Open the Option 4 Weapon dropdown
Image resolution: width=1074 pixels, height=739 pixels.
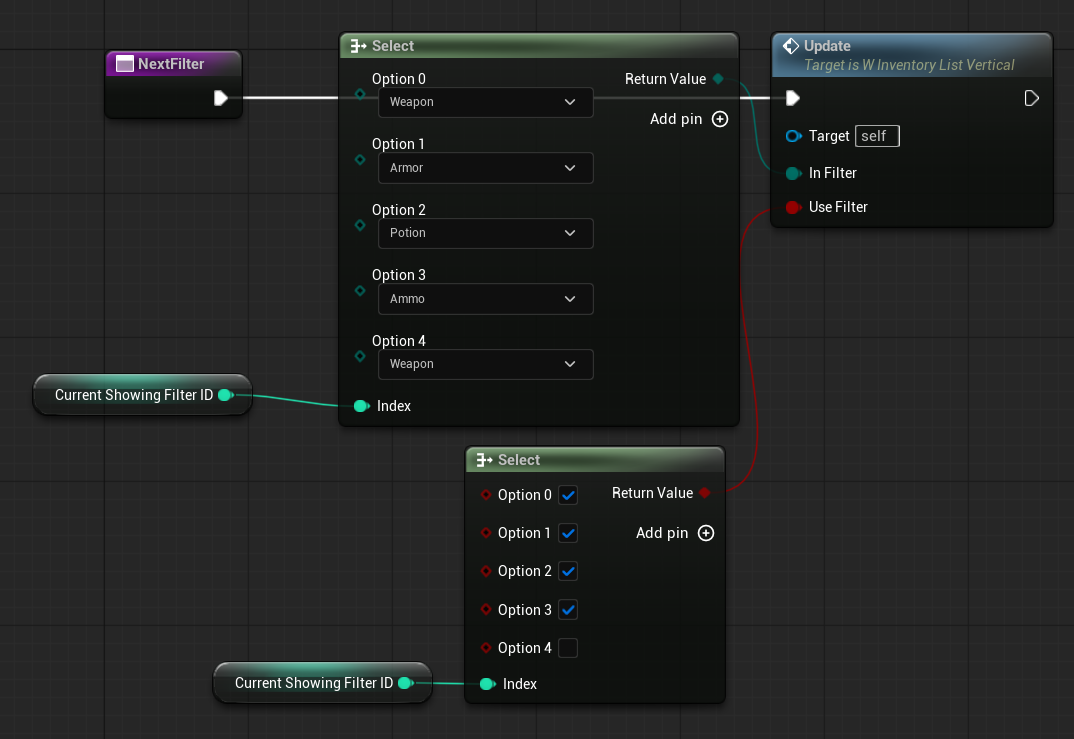485,364
